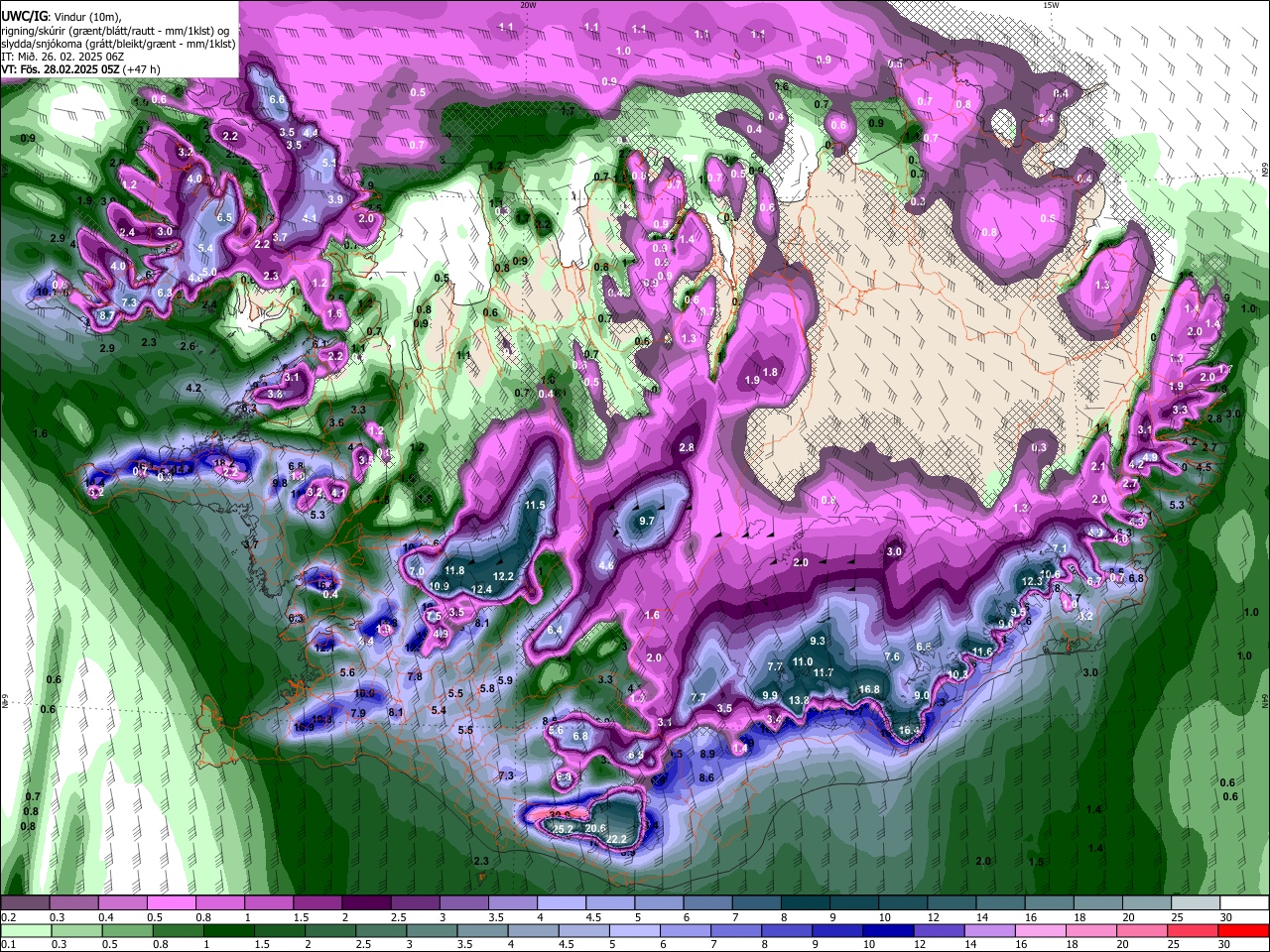Viewport: 1270px width, 952px height.
Task: Click the light lavender snow swatch between 4 and 4.5
Action: click(562, 903)
